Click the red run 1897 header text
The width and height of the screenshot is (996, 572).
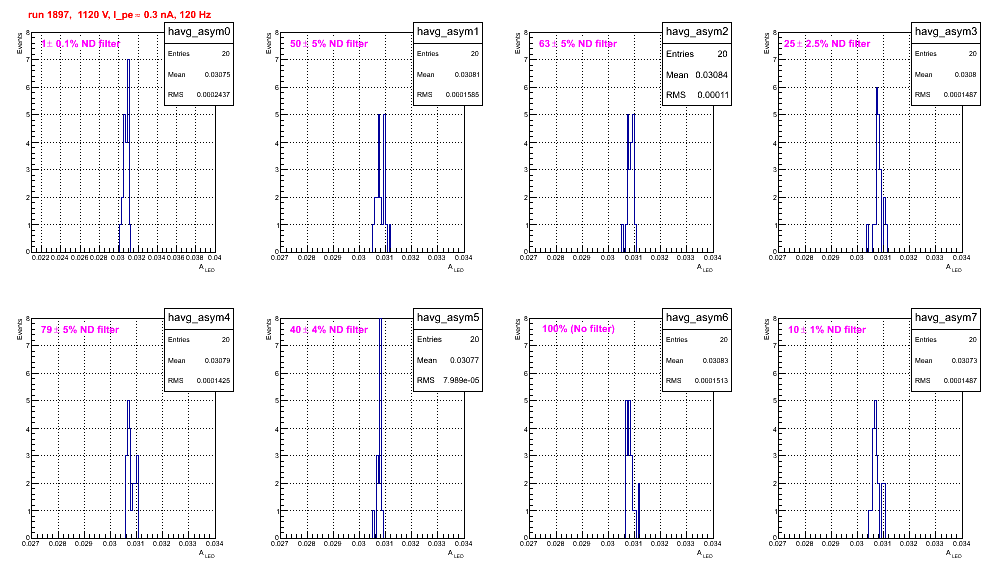tap(119, 15)
